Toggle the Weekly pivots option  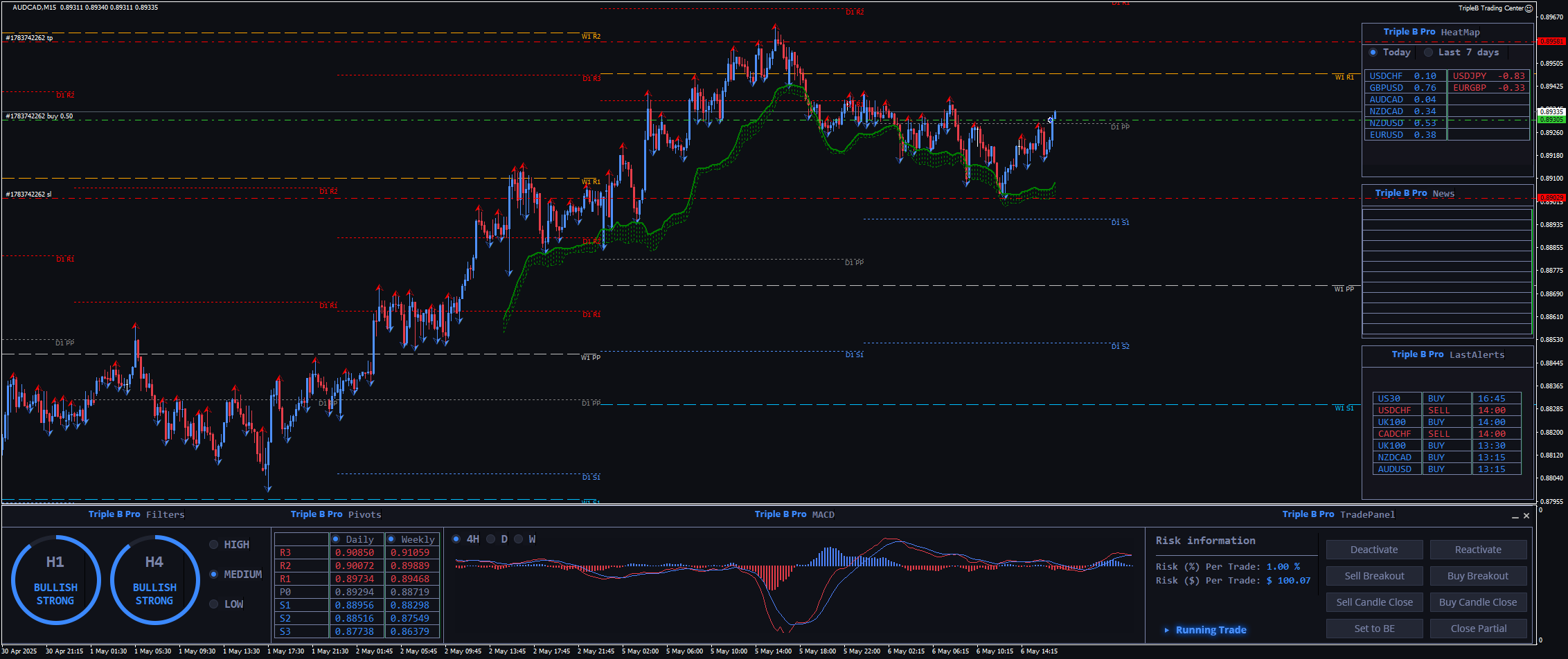click(x=391, y=539)
